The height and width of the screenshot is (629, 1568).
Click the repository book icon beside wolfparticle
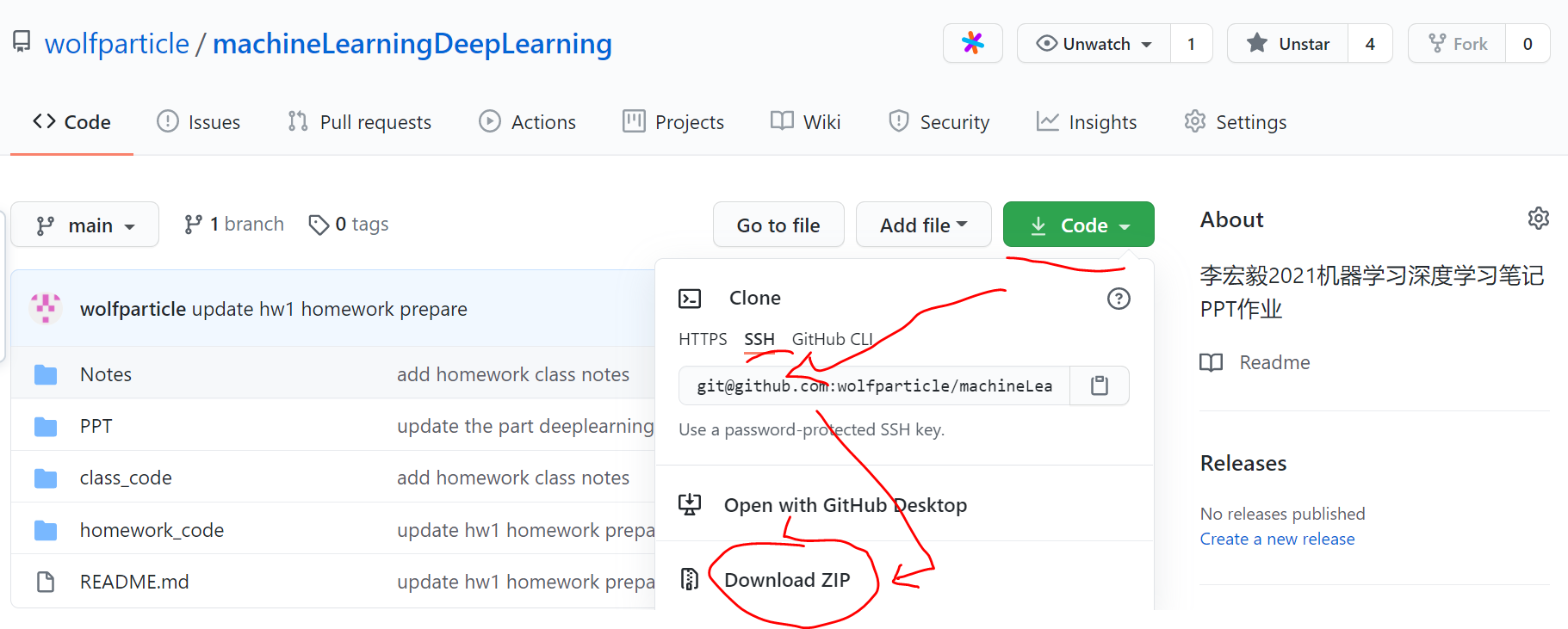click(22, 41)
